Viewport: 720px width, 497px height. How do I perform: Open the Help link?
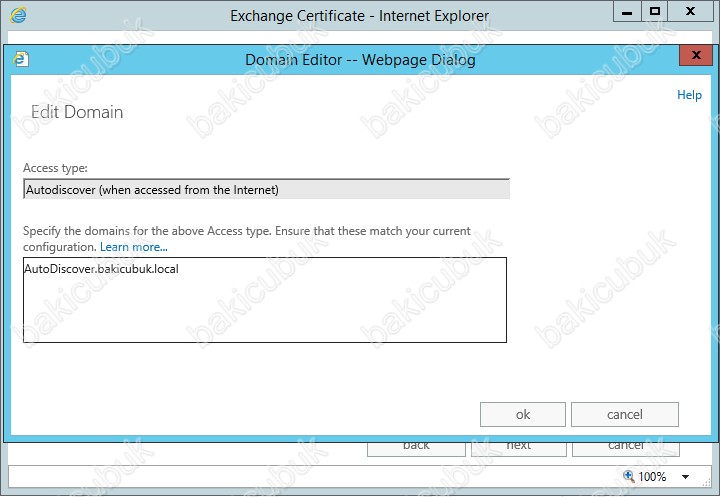tap(689, 95)
